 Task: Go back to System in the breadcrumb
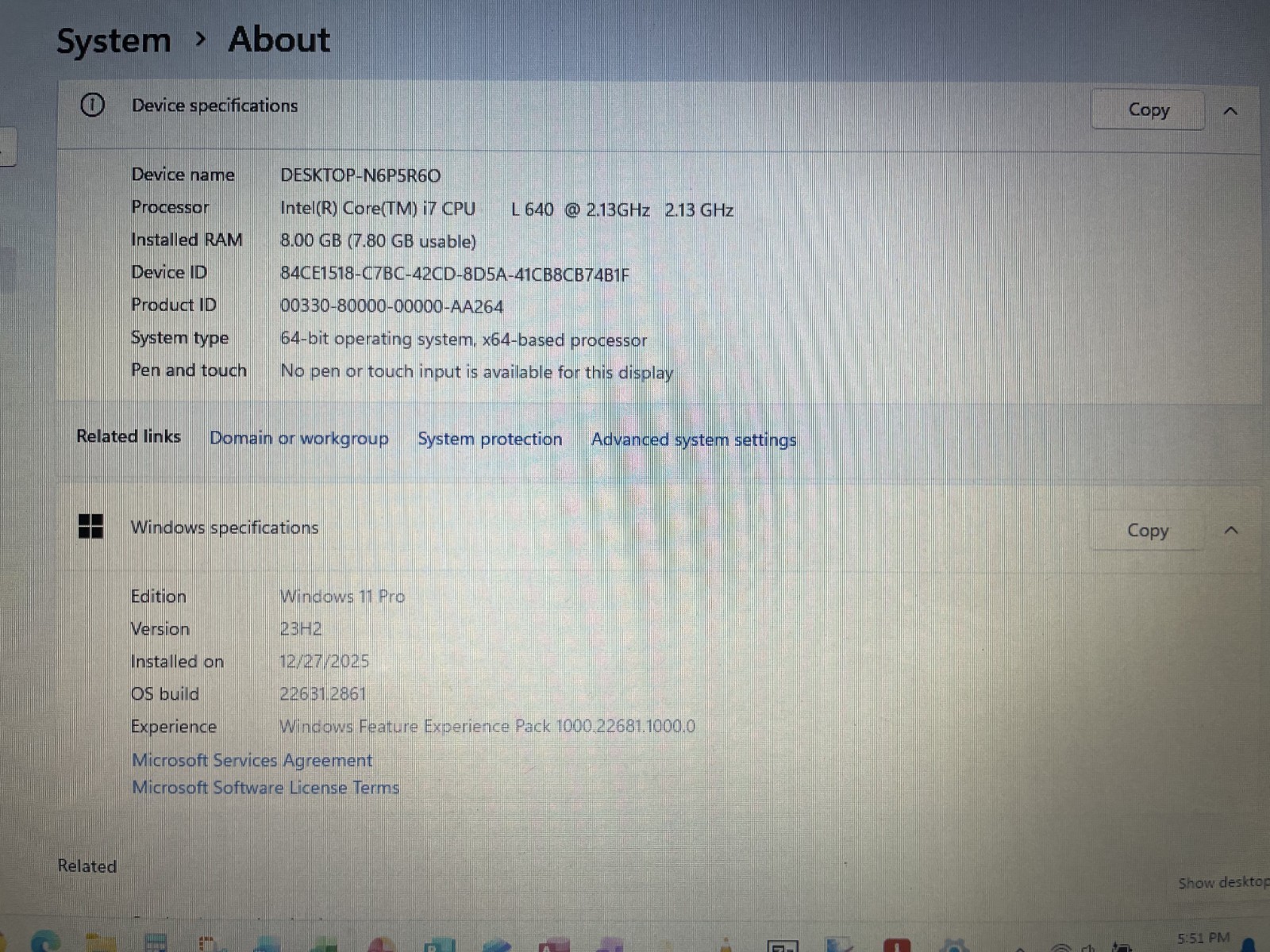point(114,40)
